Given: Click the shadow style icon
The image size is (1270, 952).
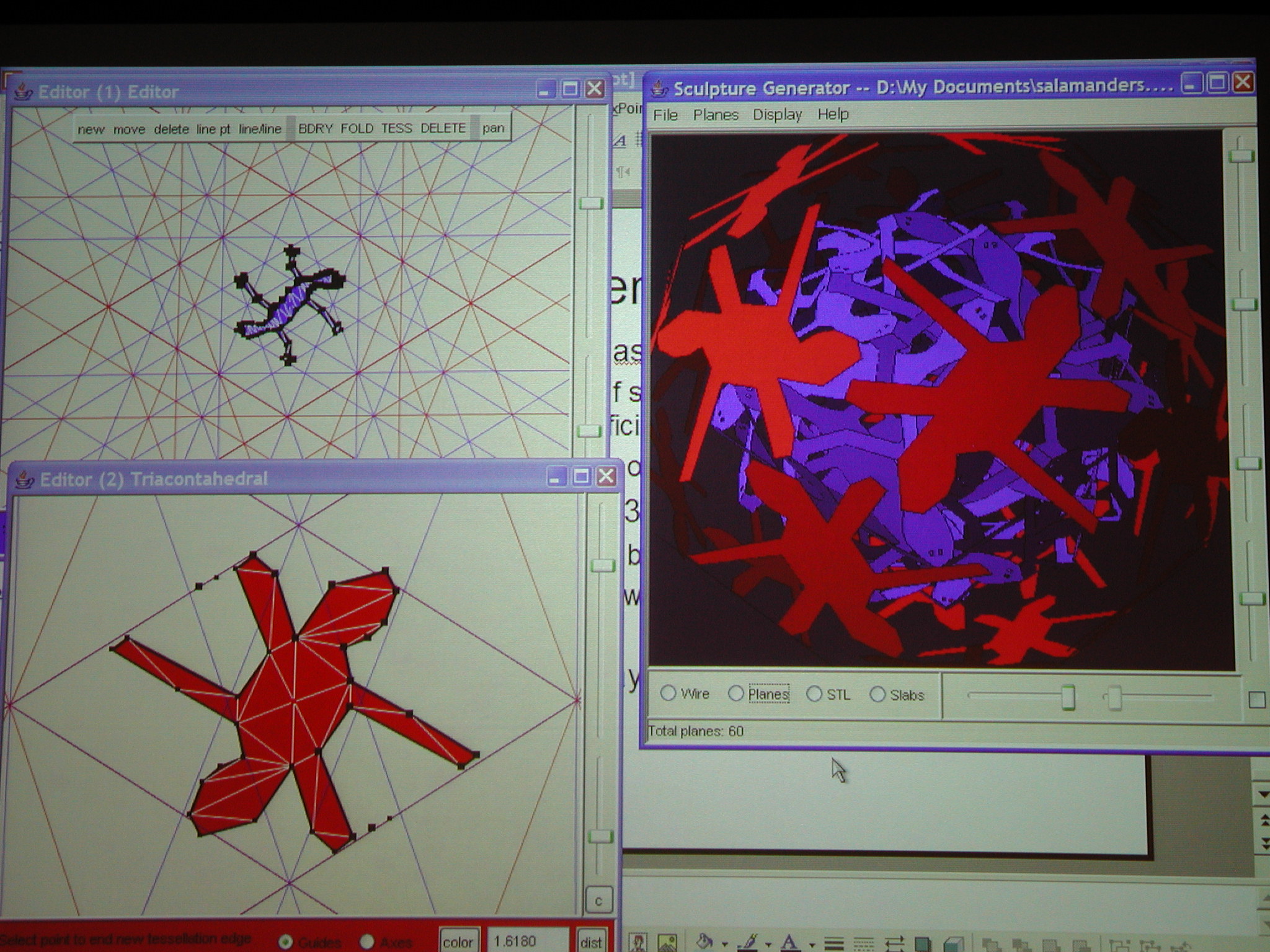Looking at the screenshot, I should click(923, 945).
